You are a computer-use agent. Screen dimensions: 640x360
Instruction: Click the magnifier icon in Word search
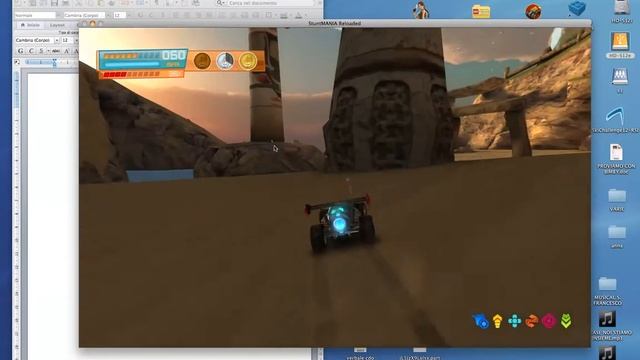[x=220, y=3]
